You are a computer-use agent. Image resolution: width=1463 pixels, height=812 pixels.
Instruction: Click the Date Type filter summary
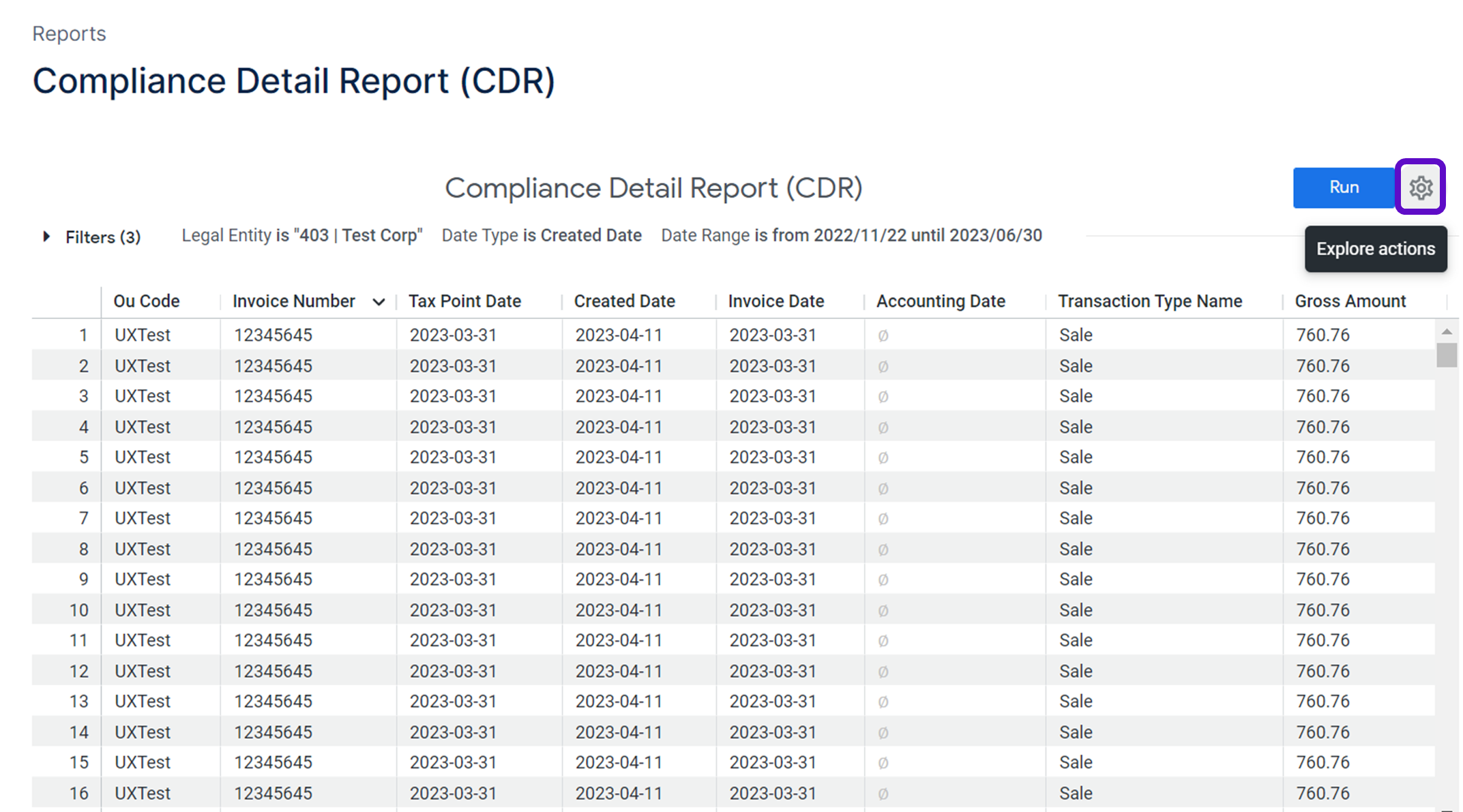pyautogui.click(x=541, y=236)
